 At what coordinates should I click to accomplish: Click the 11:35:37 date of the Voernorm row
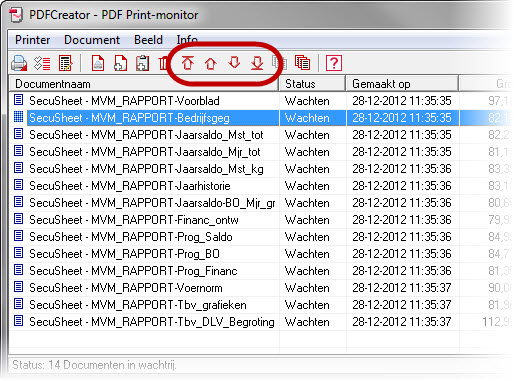coord(402,288)
